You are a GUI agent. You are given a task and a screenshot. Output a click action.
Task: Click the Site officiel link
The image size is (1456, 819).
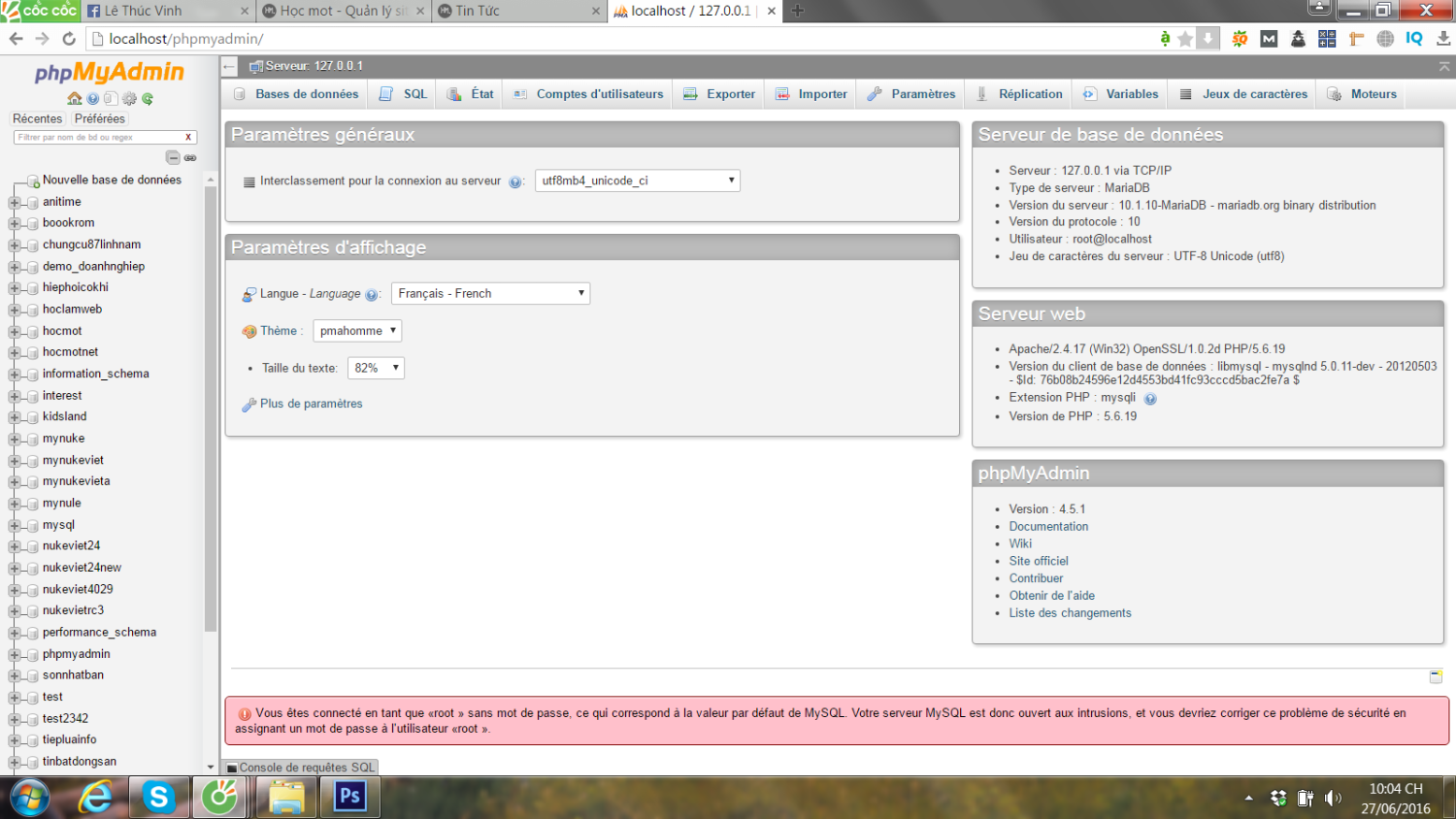point(1039,561)
